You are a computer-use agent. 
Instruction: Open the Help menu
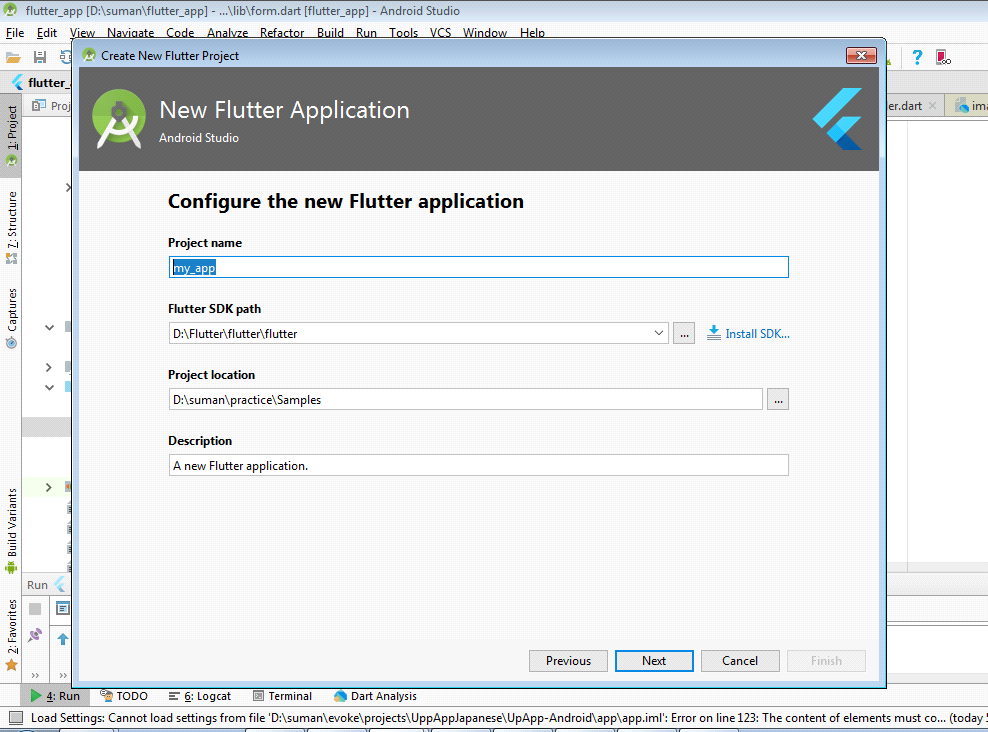click(x=532, y=33)
